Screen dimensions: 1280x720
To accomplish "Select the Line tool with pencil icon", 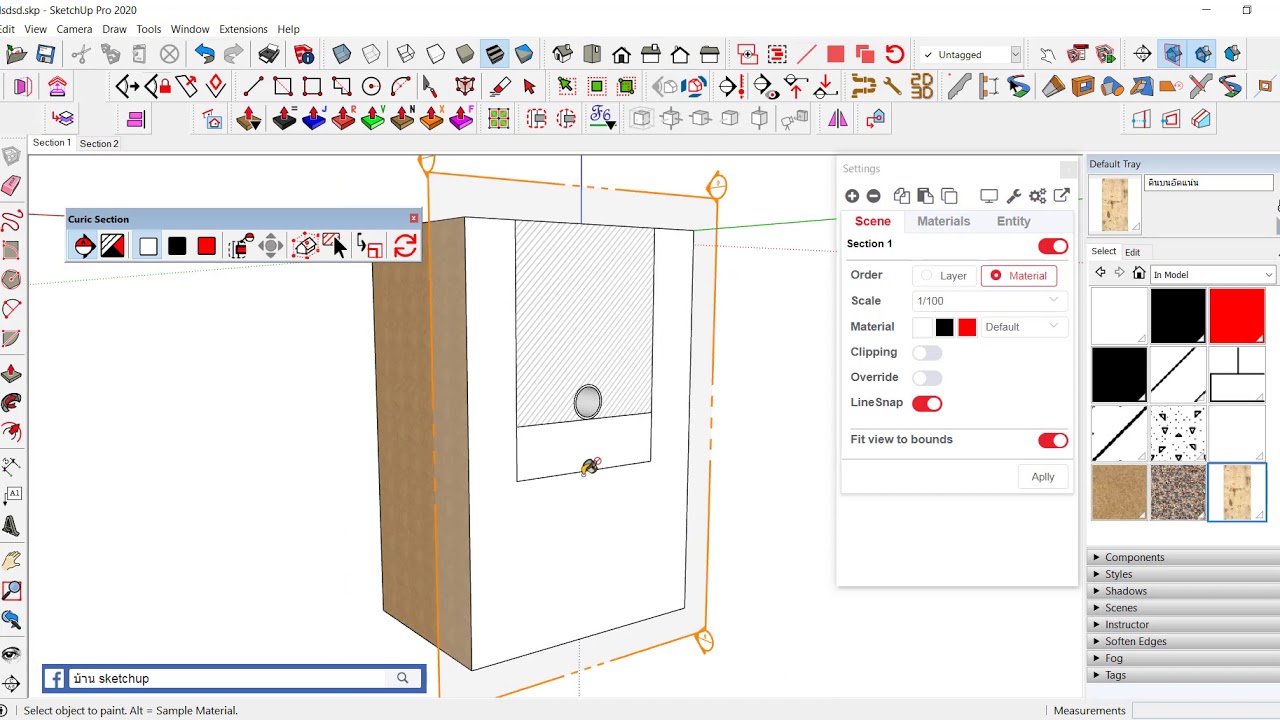I will pyautogui.click(x=253, y=87).
